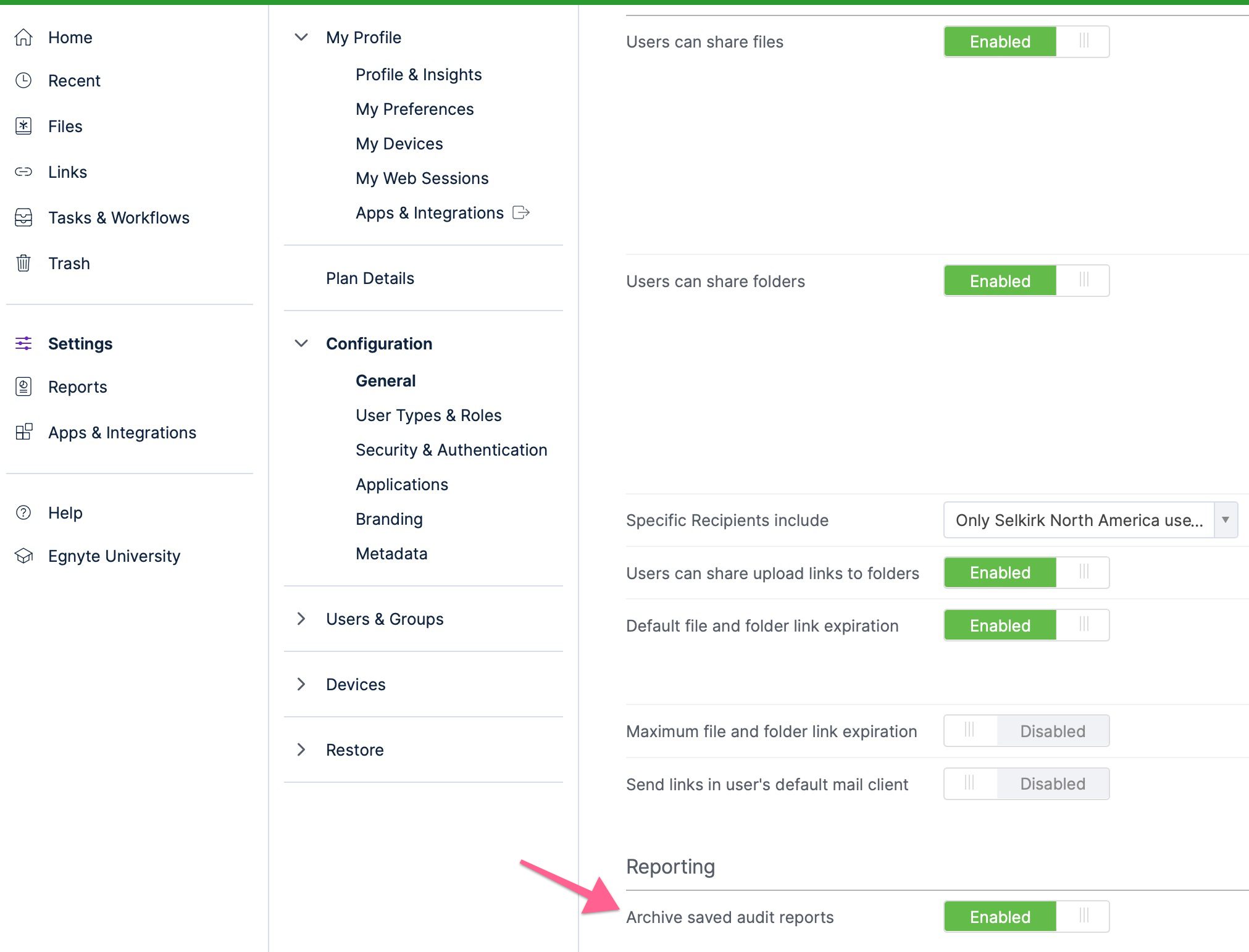Open Security & Authentication configuration
Screen dimensions: 1249x952
pyautogui.click(x=451, y=450)
